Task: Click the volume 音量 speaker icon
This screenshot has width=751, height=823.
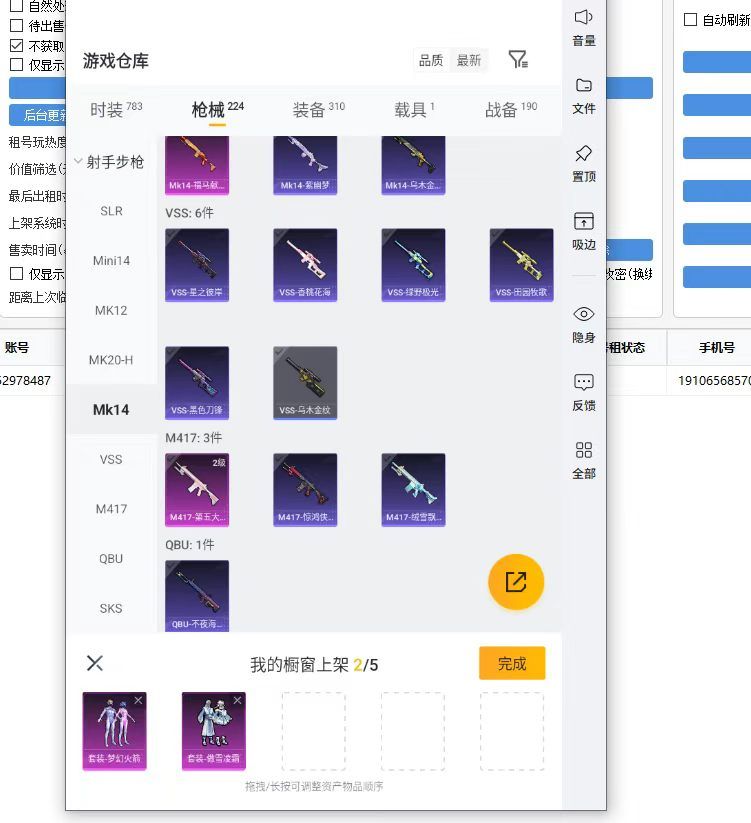Action: 583,17
